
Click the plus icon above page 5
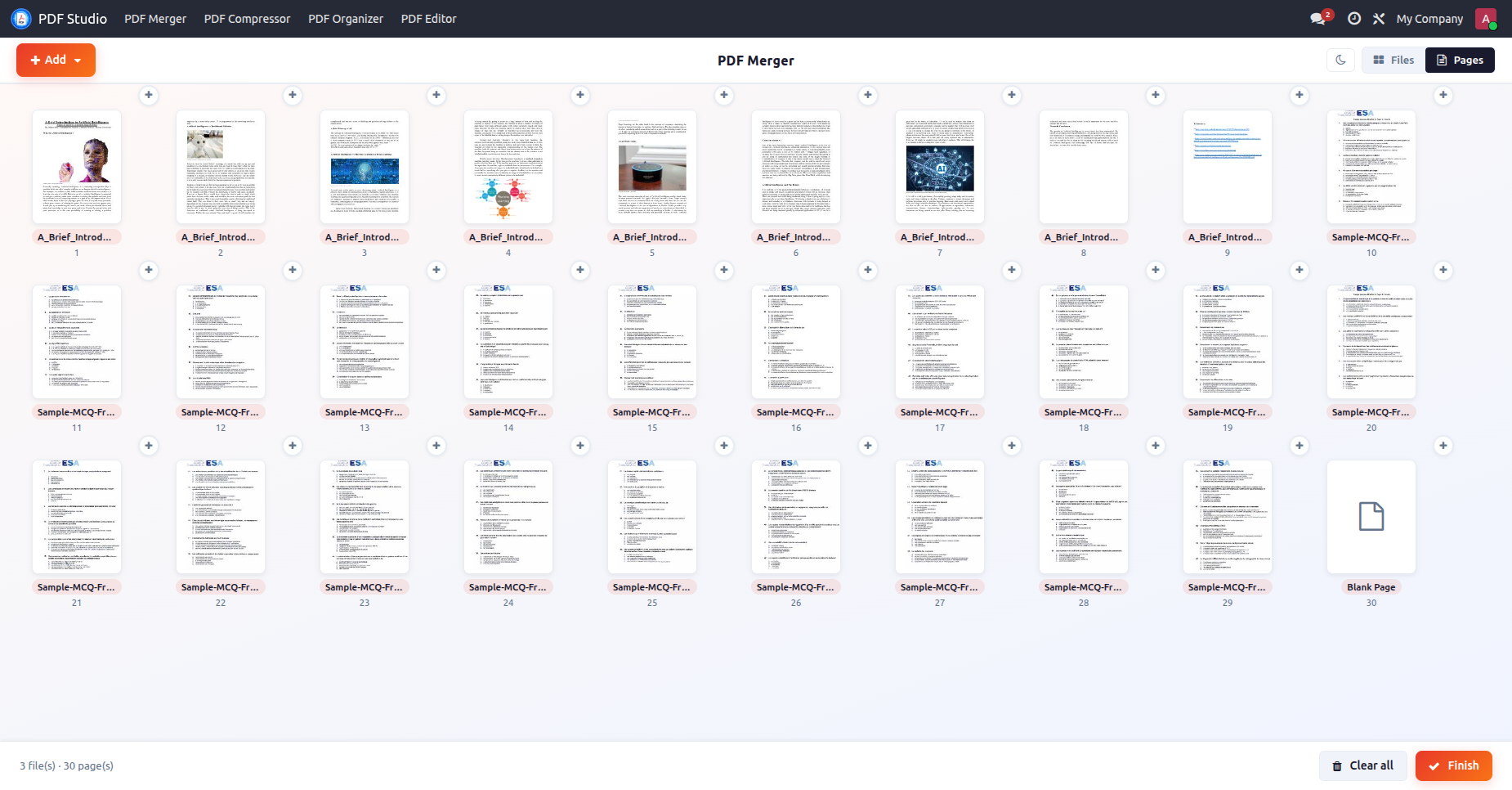pos(724,95)
